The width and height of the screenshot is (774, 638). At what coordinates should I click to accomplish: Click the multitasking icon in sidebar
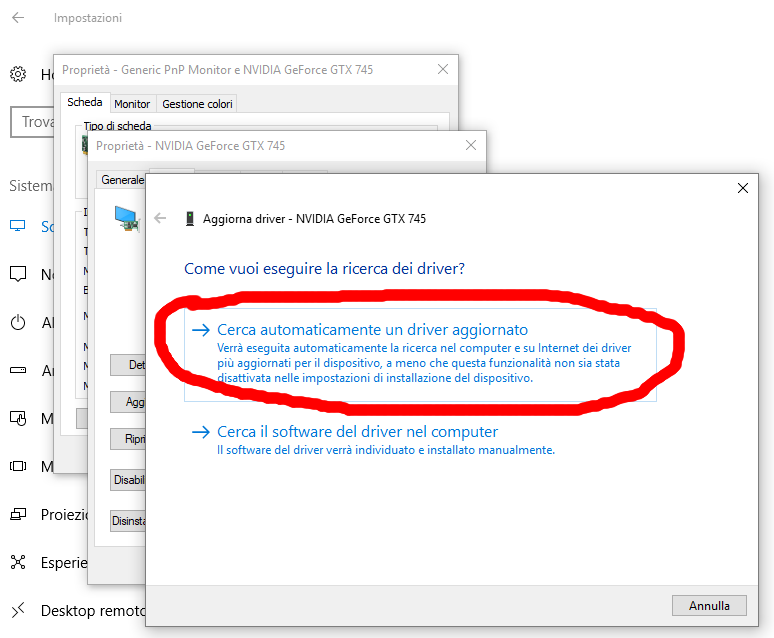pos(18,466)
